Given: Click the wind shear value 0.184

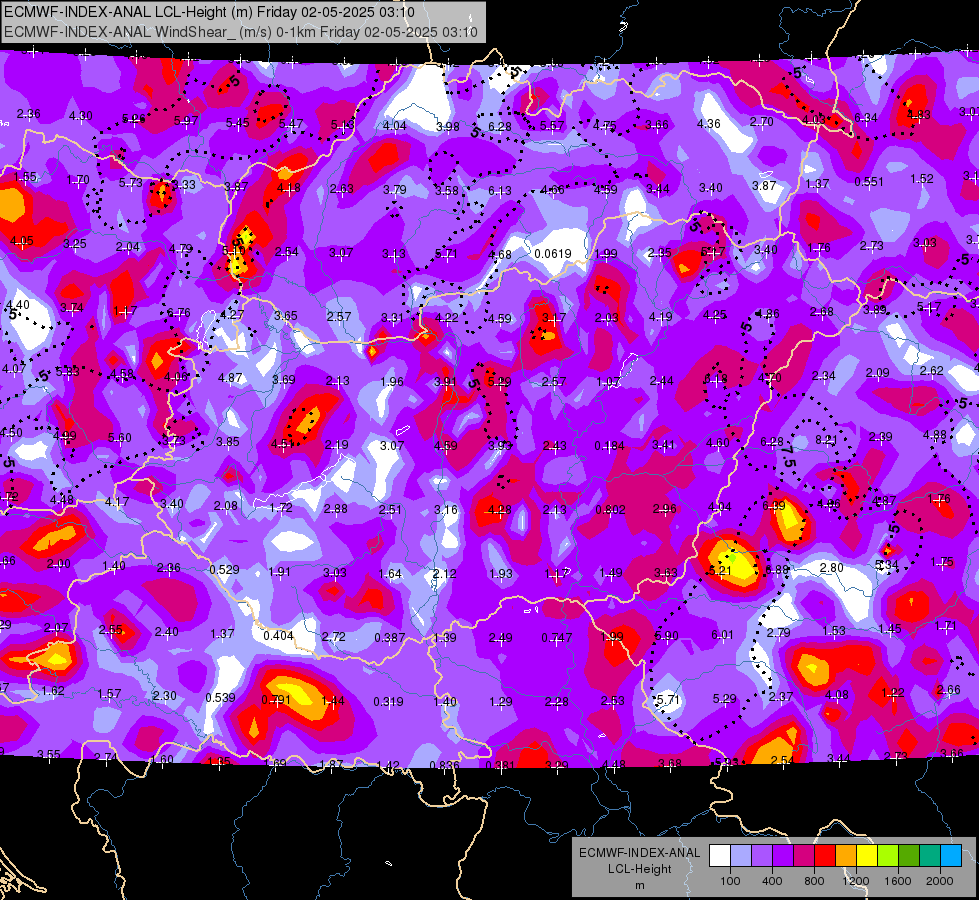Looking at the screenshot, I should pos(609,445).
